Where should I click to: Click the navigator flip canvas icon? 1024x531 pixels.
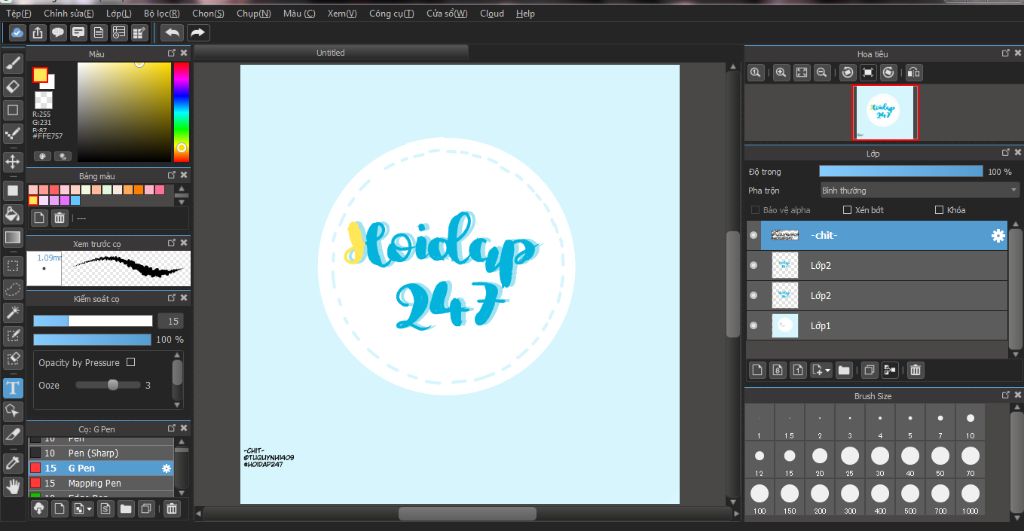[914, 72]
